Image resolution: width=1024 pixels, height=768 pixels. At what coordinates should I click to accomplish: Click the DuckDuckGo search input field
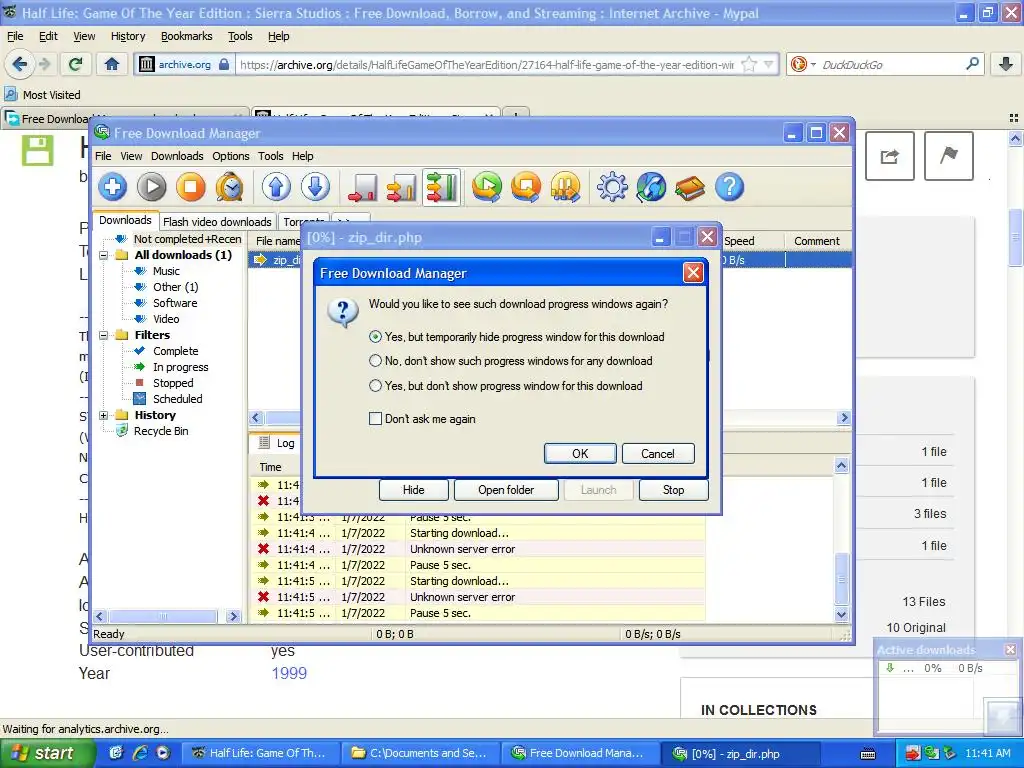pyautogui.click(x=890, y=64)
